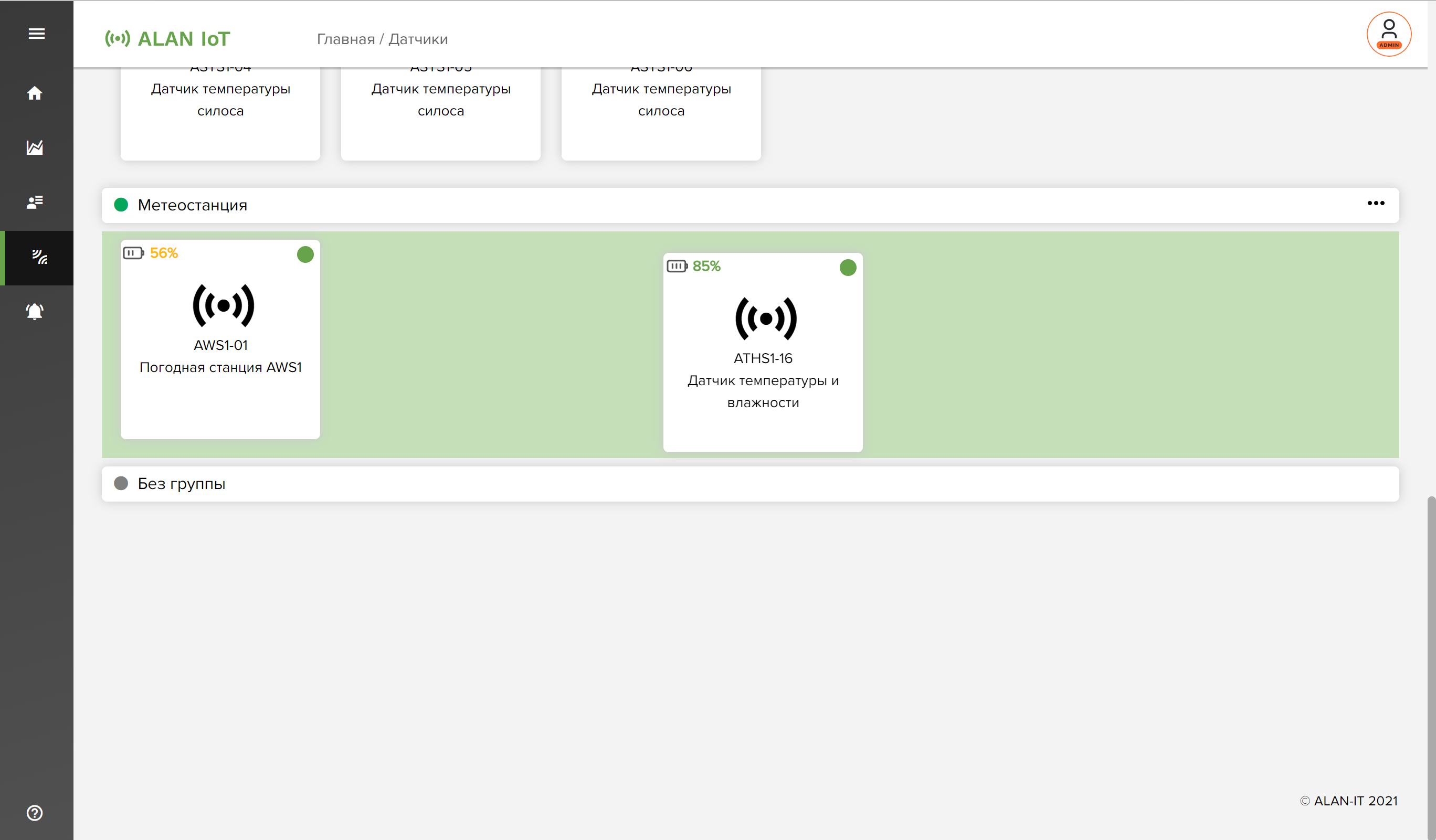Screen dimensions: 1436x840
Task: Open help question mark icon
Action: [x=35, y=813]
